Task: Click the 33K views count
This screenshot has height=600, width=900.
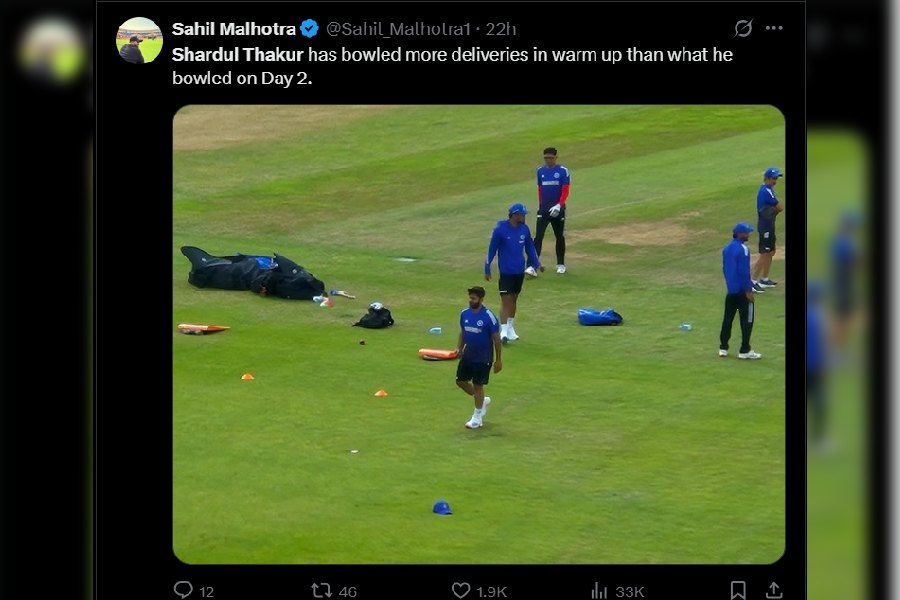Action: (x=630, y=591)
